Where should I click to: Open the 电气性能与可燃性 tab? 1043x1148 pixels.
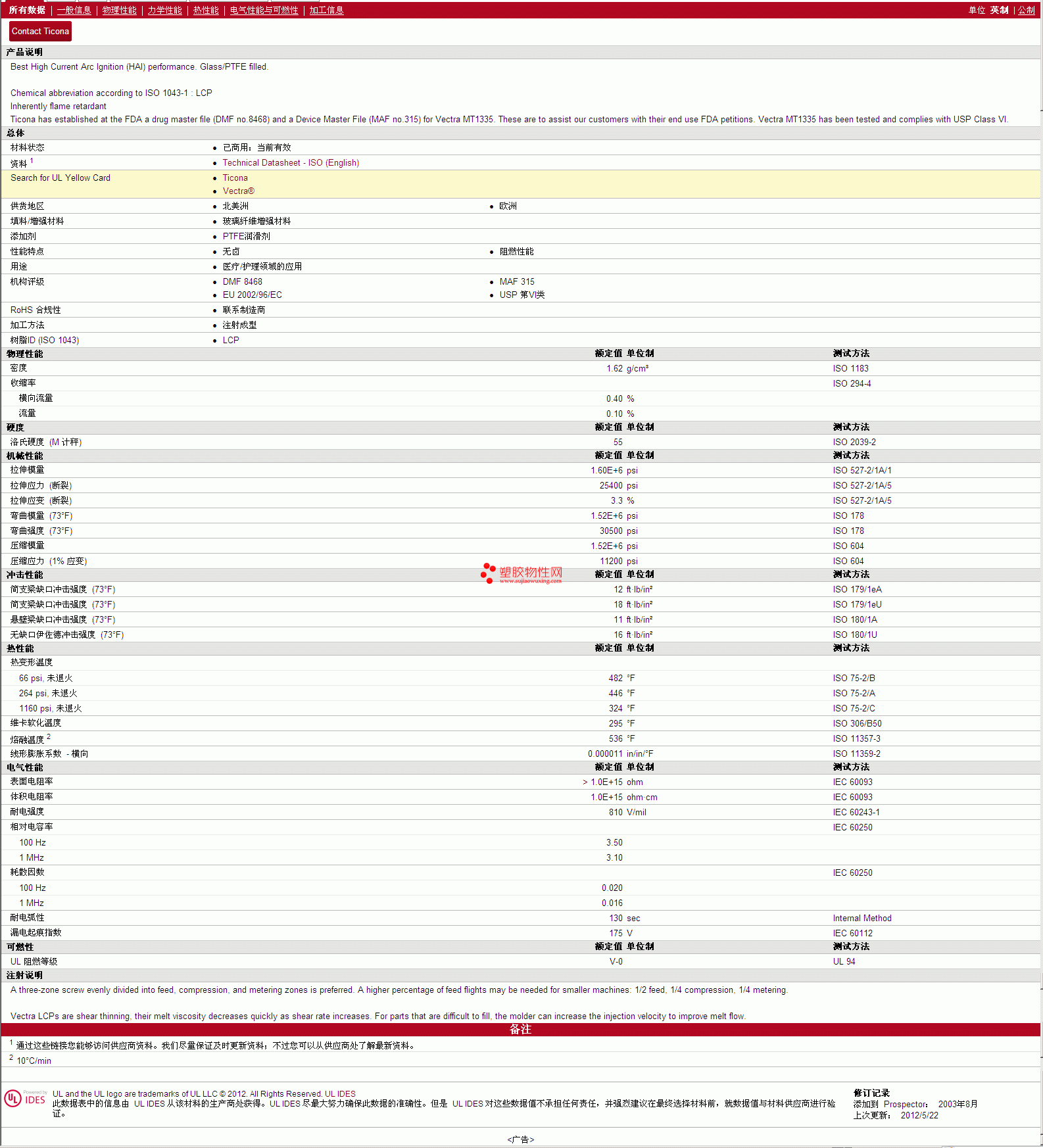coord(264,10)
